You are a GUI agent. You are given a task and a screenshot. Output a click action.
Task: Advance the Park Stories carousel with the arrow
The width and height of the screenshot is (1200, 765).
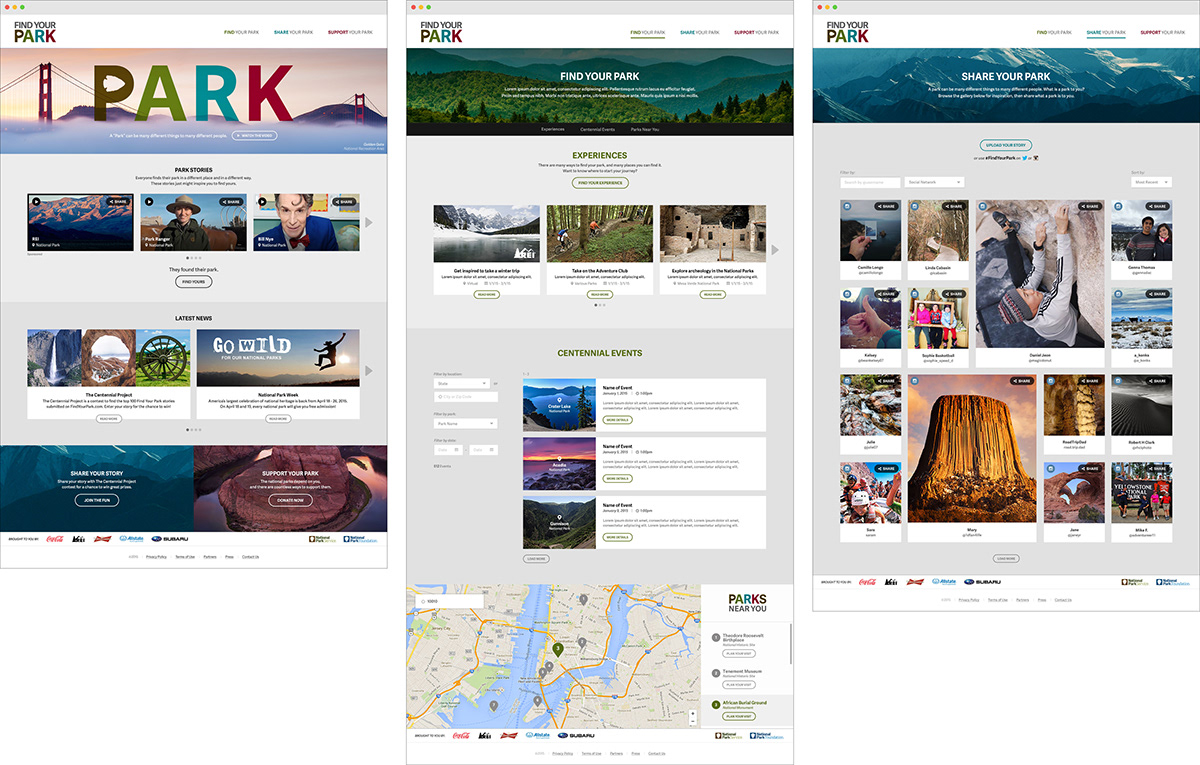[368, 222]
